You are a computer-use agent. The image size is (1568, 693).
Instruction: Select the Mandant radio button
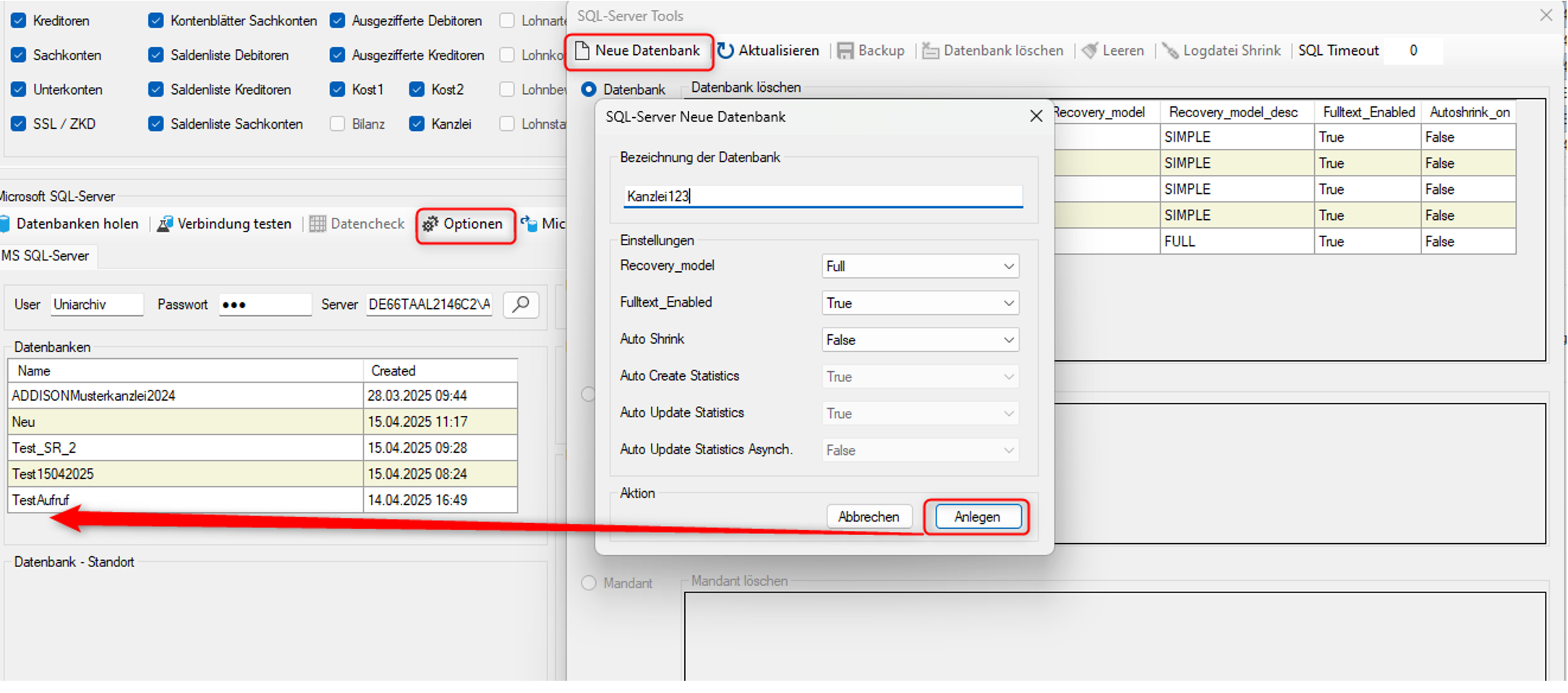[x=589, y=583]
